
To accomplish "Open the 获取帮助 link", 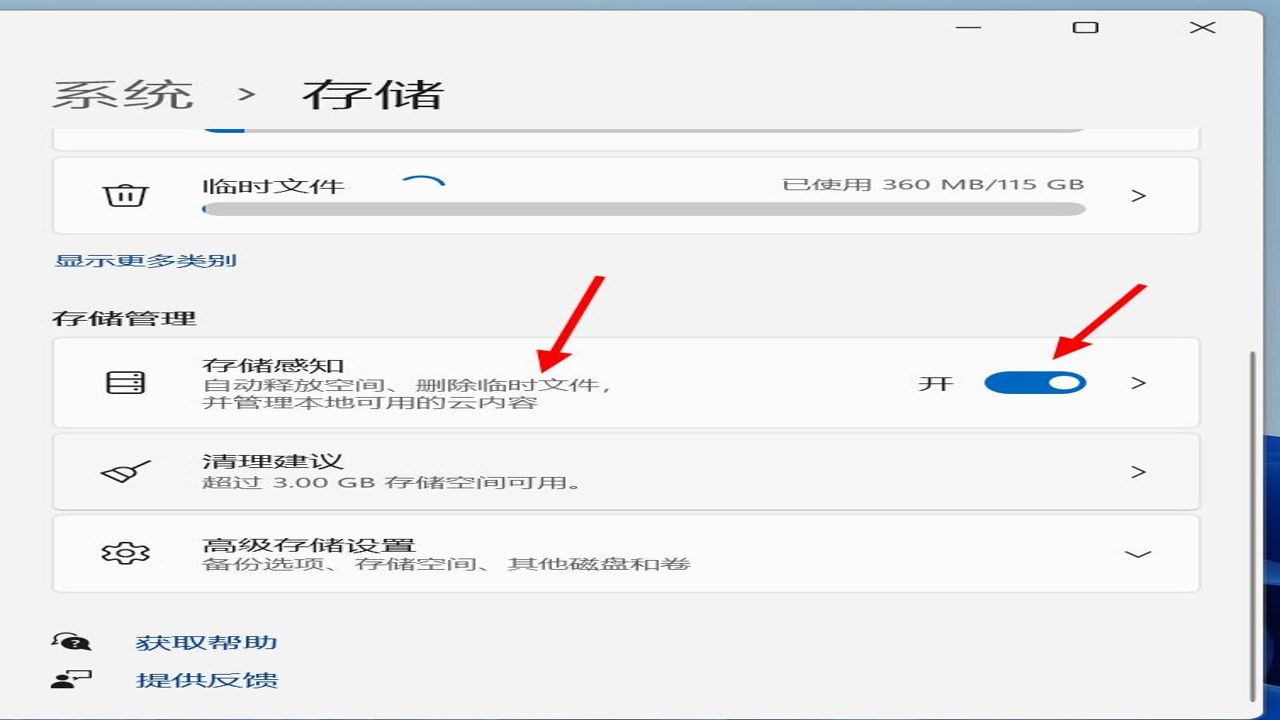I will pyautogui.click(x=206, y=642).
